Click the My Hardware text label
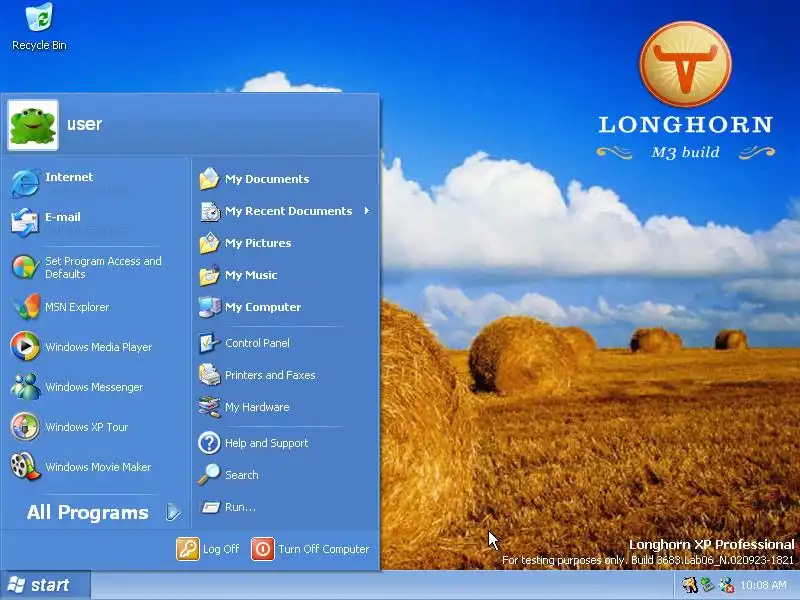The width and height of the screenshot is (800, 600). pos(257,407)
